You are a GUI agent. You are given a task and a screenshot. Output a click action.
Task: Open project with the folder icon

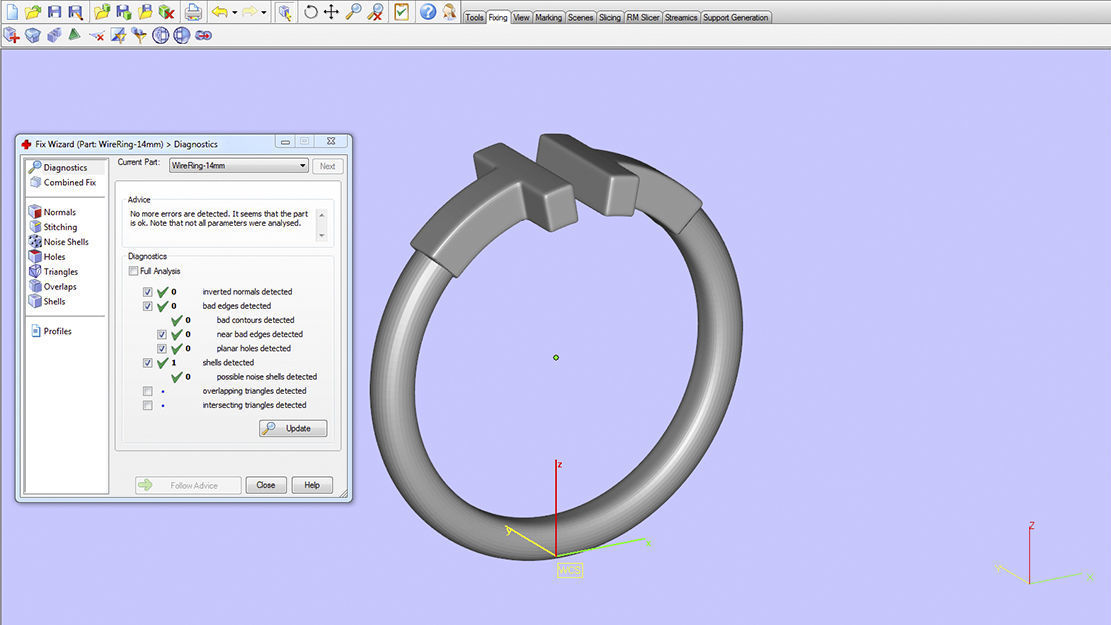pyautogui.click(x=33, y=12)
